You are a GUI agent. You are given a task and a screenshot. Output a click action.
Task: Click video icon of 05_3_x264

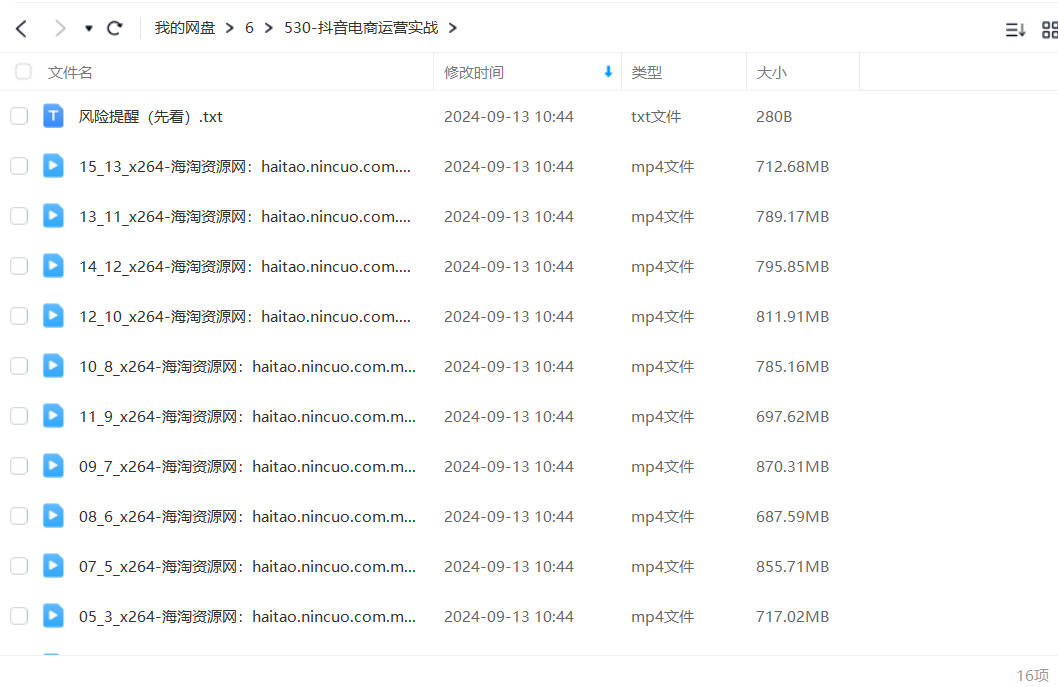pyautogui.click(x=53, y=615)
